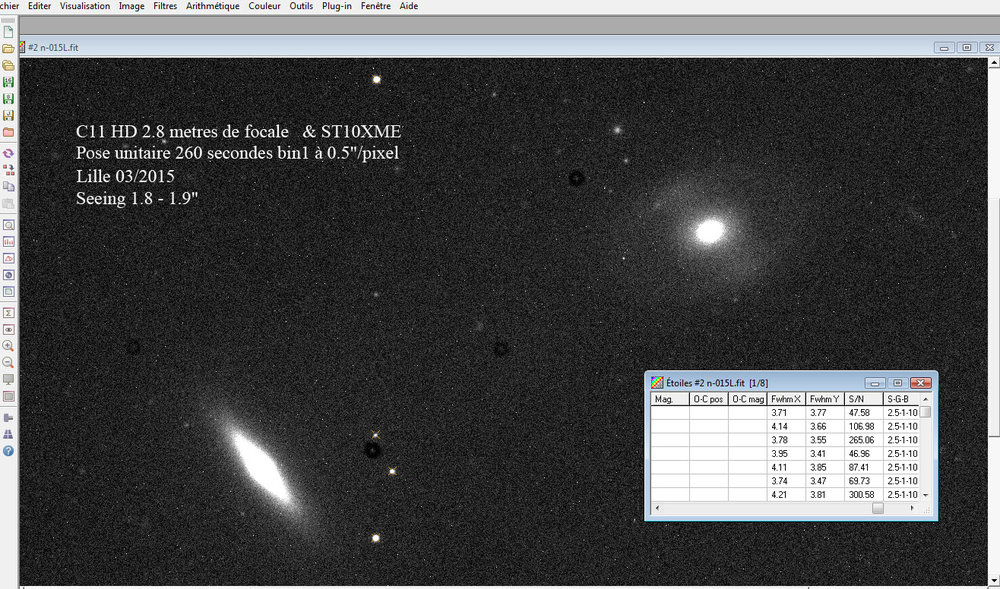Image resolution: width=1000 pixels, height=589 pixels.
Task: Open the Visualisation menu
Action: pyautogui.click(x=85, y=6)
